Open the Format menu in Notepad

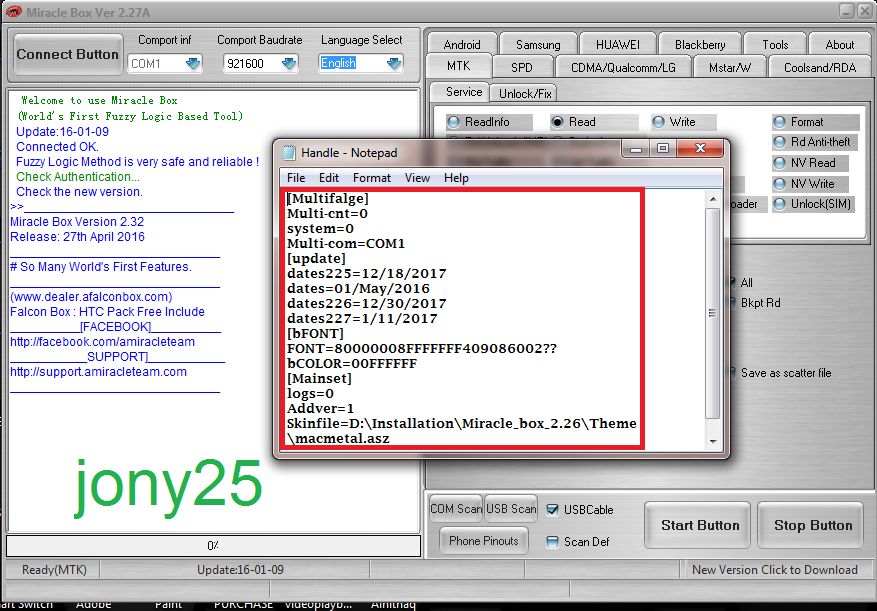point(372,178)
